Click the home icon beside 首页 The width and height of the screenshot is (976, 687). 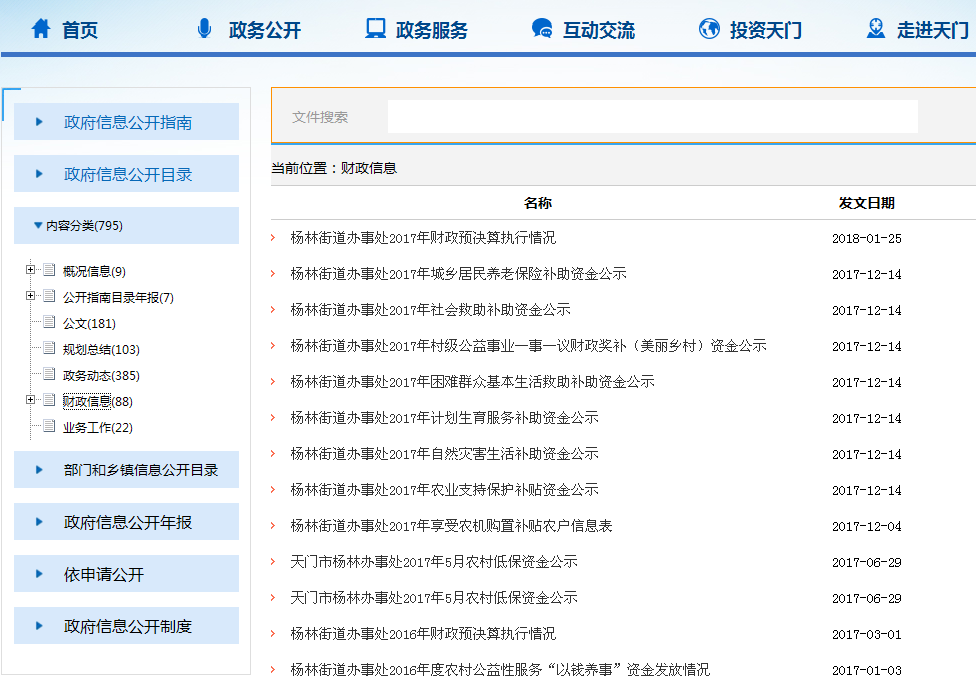[41, 29]
